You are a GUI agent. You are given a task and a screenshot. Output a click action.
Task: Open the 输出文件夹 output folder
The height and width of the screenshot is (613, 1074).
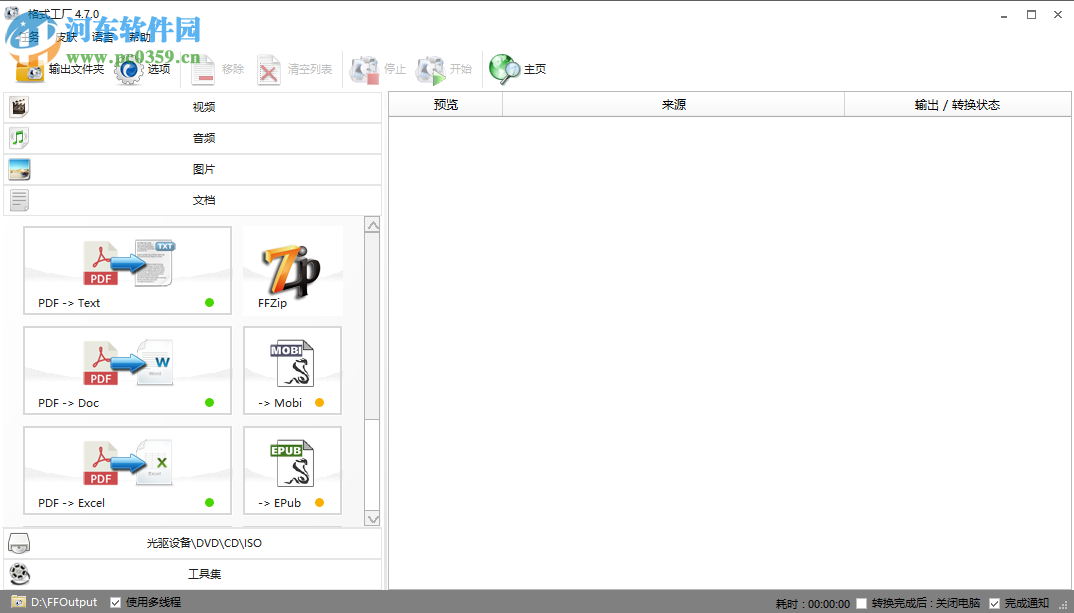[x=59, y=69]
